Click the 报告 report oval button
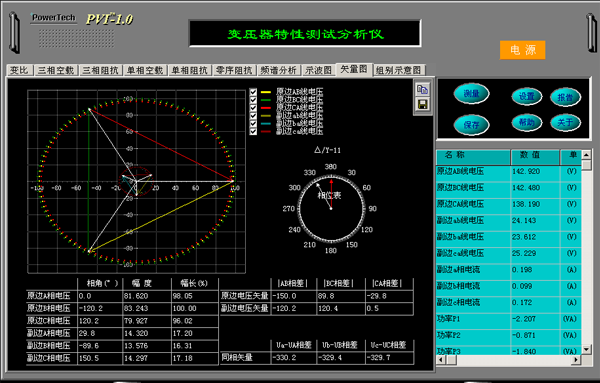This screenshot has width=600, height=383. tap(566, 97)
